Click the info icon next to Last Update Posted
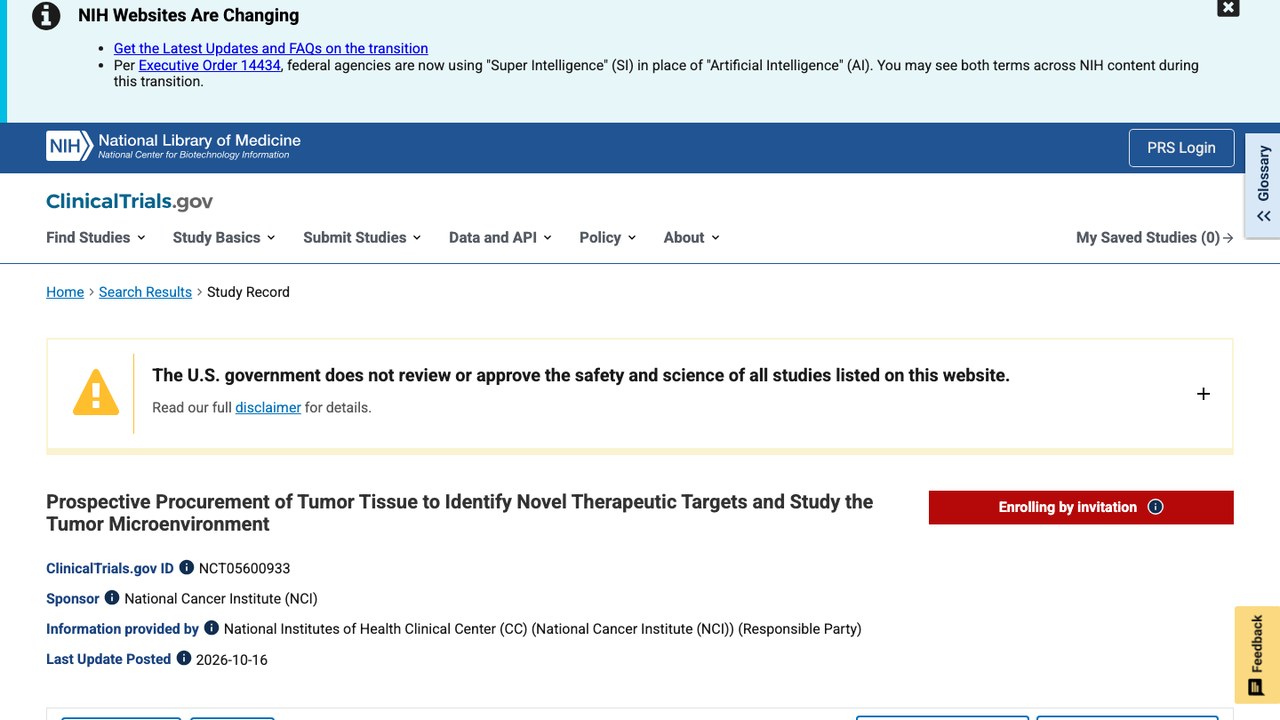 click(x=184, y=658)
